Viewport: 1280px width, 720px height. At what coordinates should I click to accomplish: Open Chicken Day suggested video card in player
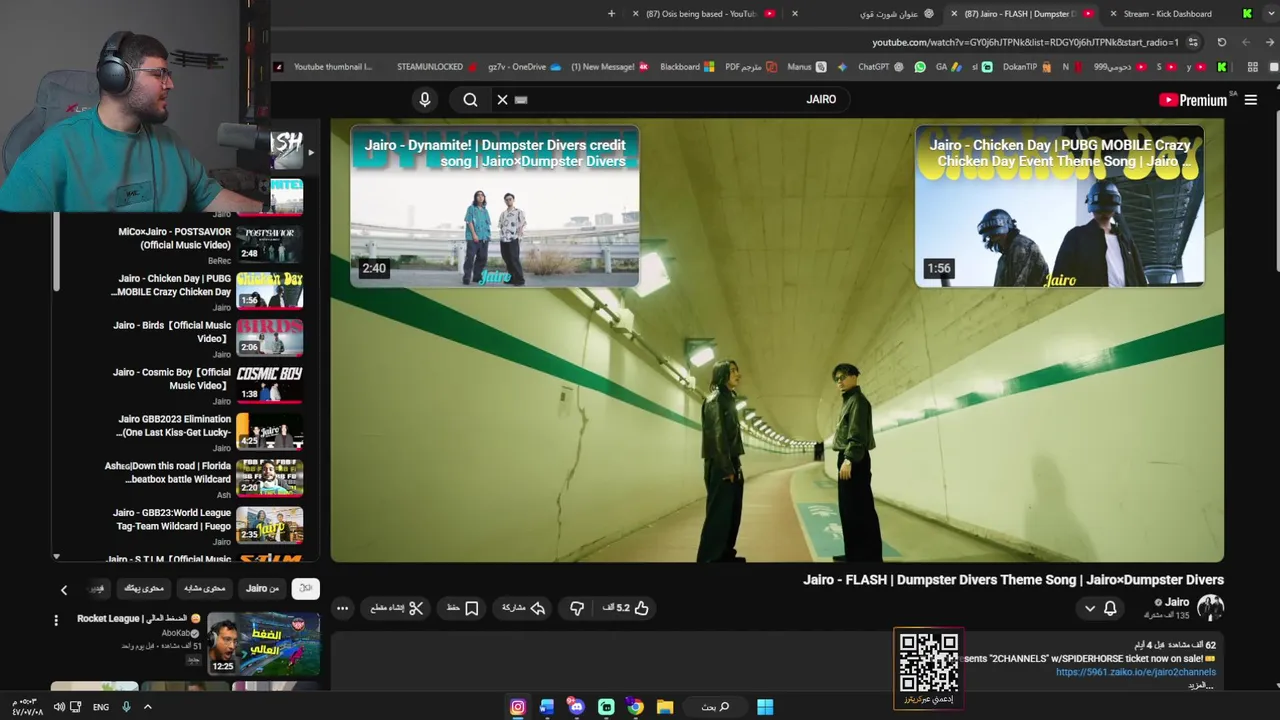[1059, 206]
